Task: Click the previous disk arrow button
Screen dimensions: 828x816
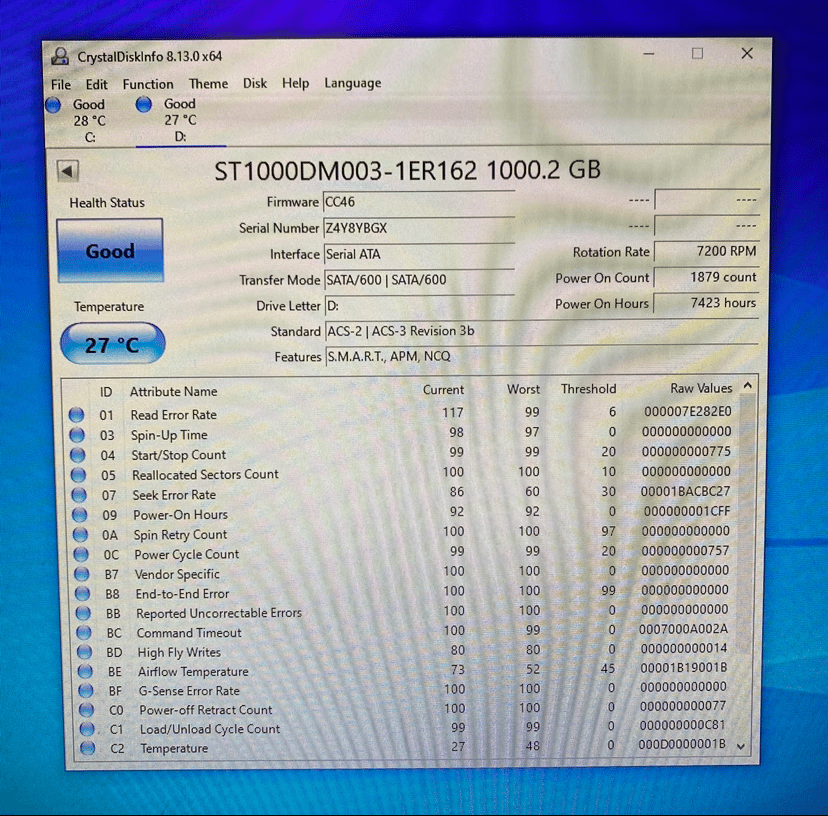Action: (x=68, y=171)
